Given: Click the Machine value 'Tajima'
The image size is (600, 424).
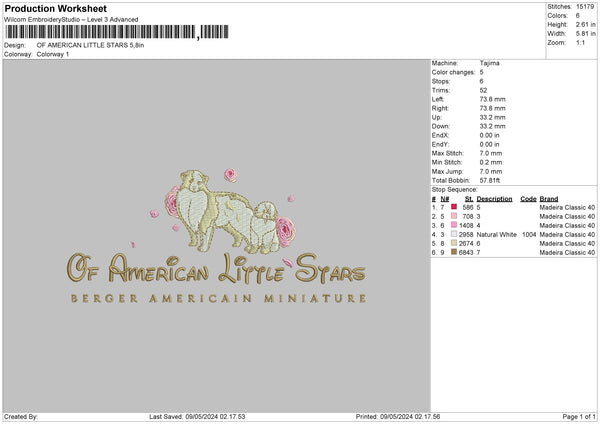Looking at the screenshot, I should 489,63.
